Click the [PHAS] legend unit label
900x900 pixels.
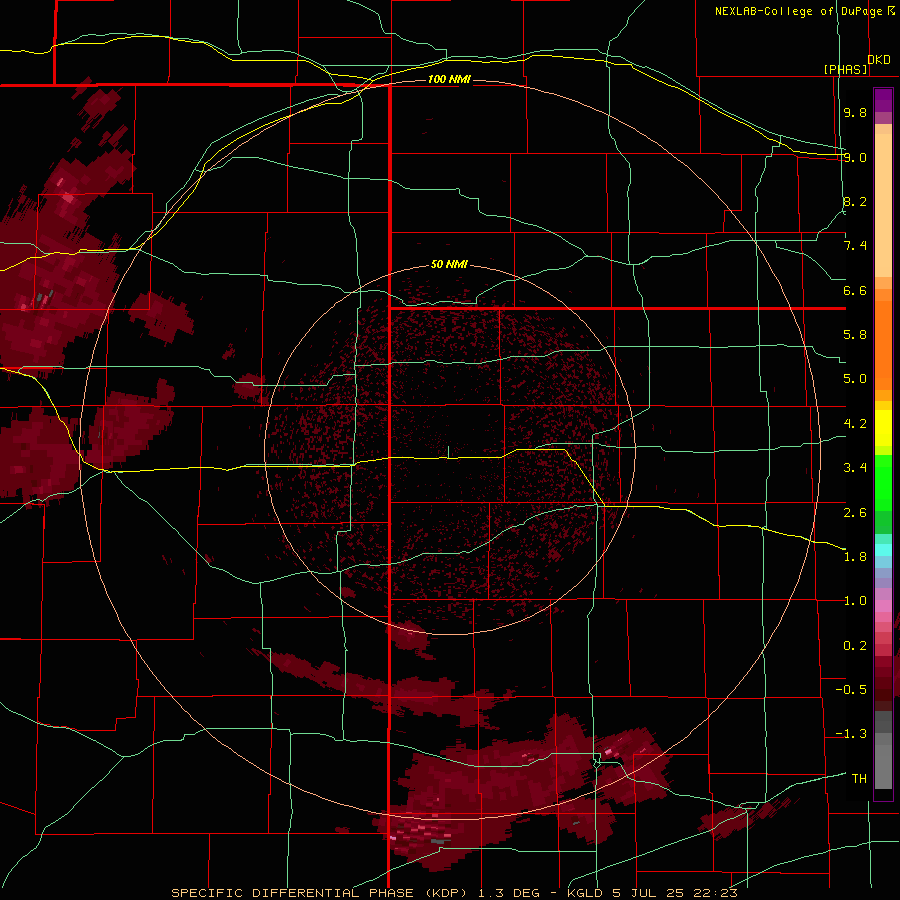[845, 69]
